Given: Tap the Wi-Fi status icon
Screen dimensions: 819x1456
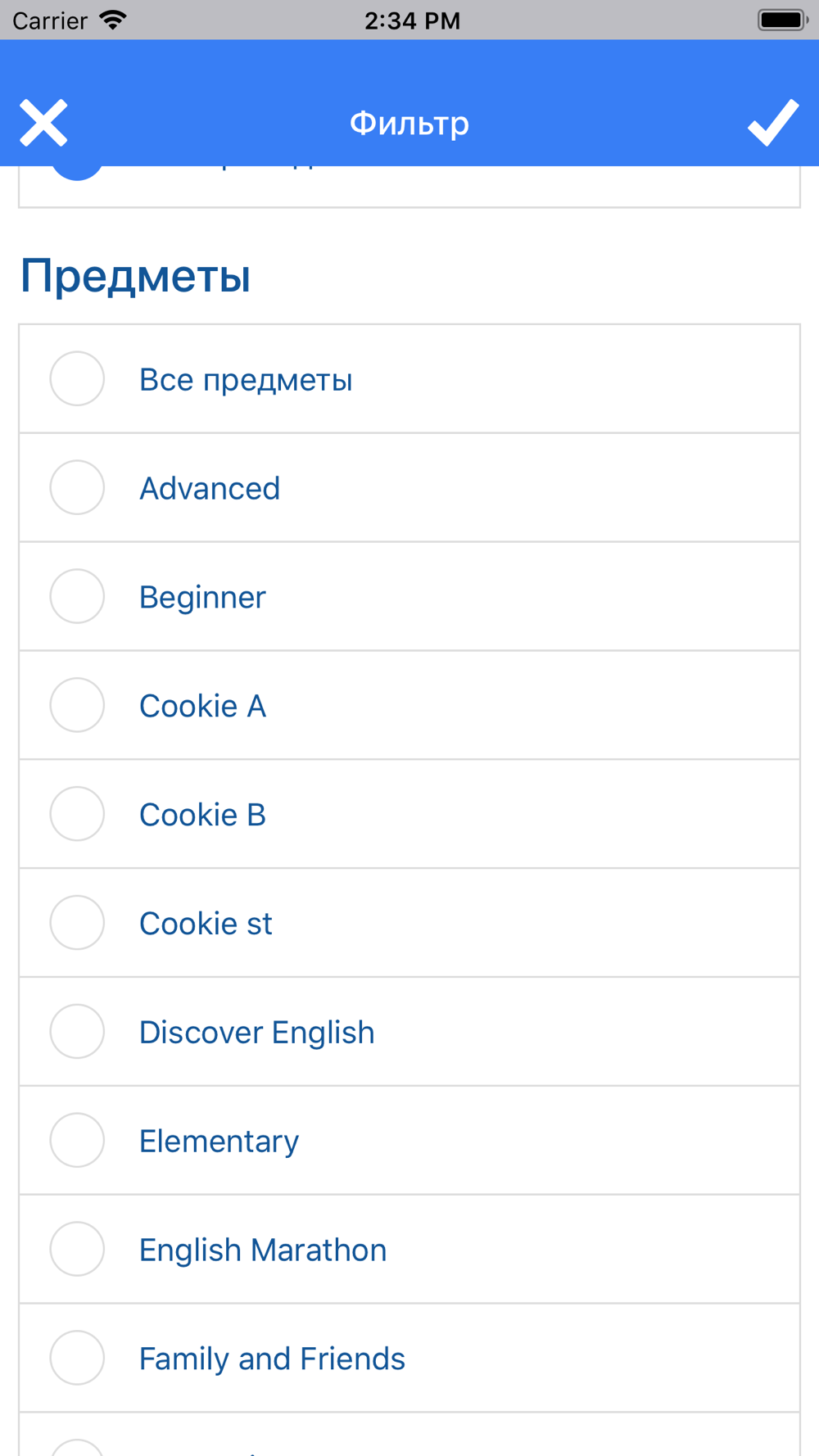Looking at the screenshot, I should point(113,20).
